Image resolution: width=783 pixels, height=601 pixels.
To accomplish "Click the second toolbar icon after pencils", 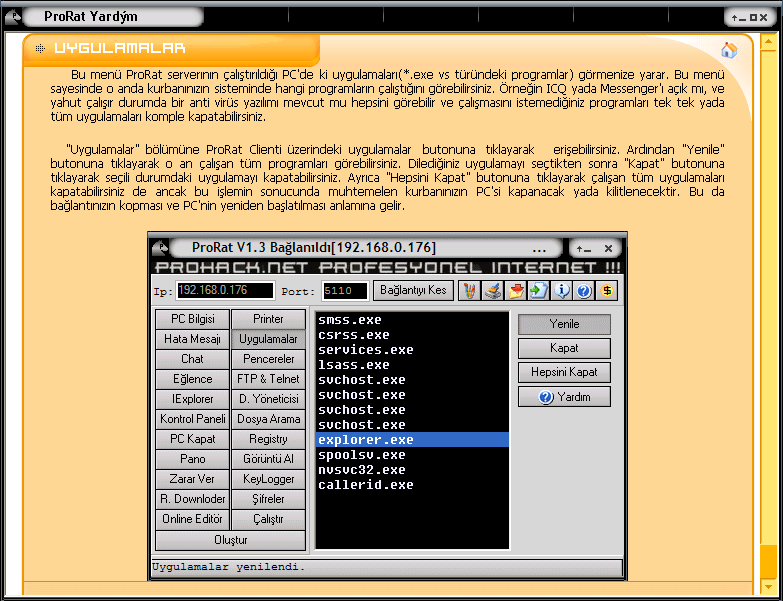I will 493,291.
